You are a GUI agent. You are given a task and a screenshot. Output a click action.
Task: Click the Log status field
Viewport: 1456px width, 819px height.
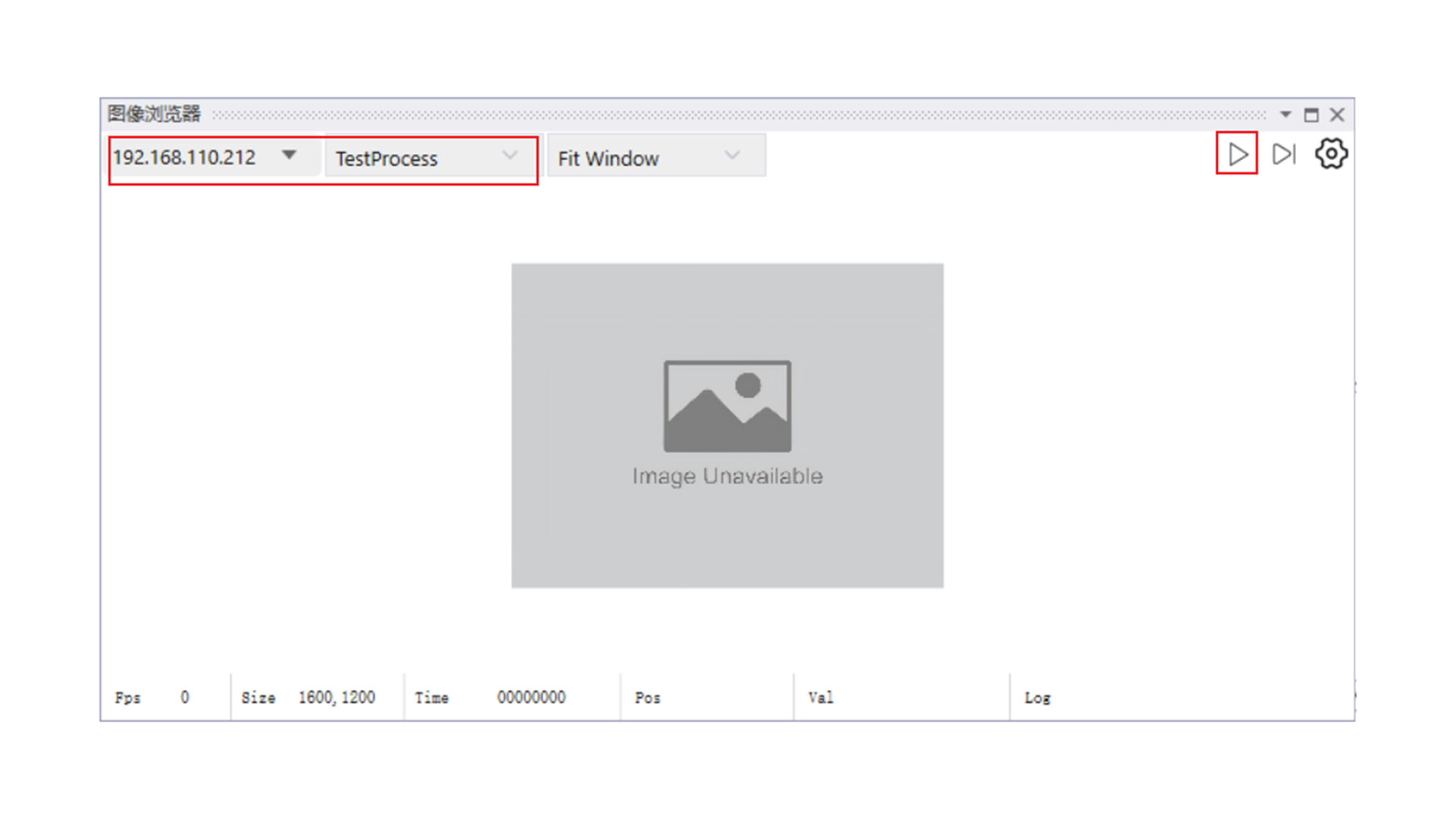[x=1037, y=698]
